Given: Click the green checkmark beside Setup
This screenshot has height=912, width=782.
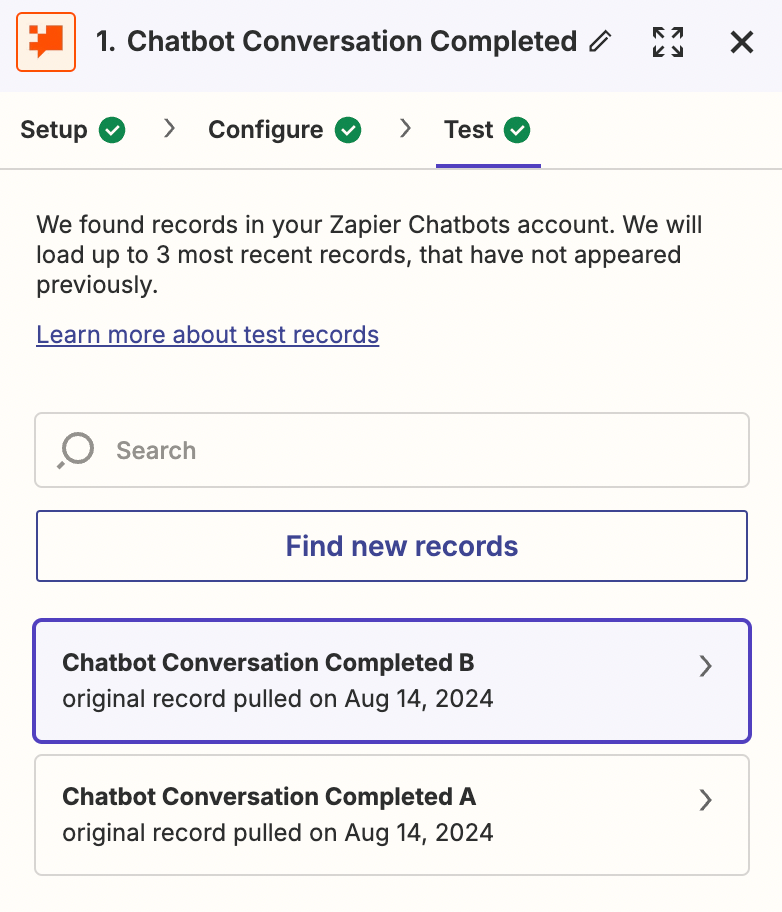Looking at the screenshot, I should (112, 130).
